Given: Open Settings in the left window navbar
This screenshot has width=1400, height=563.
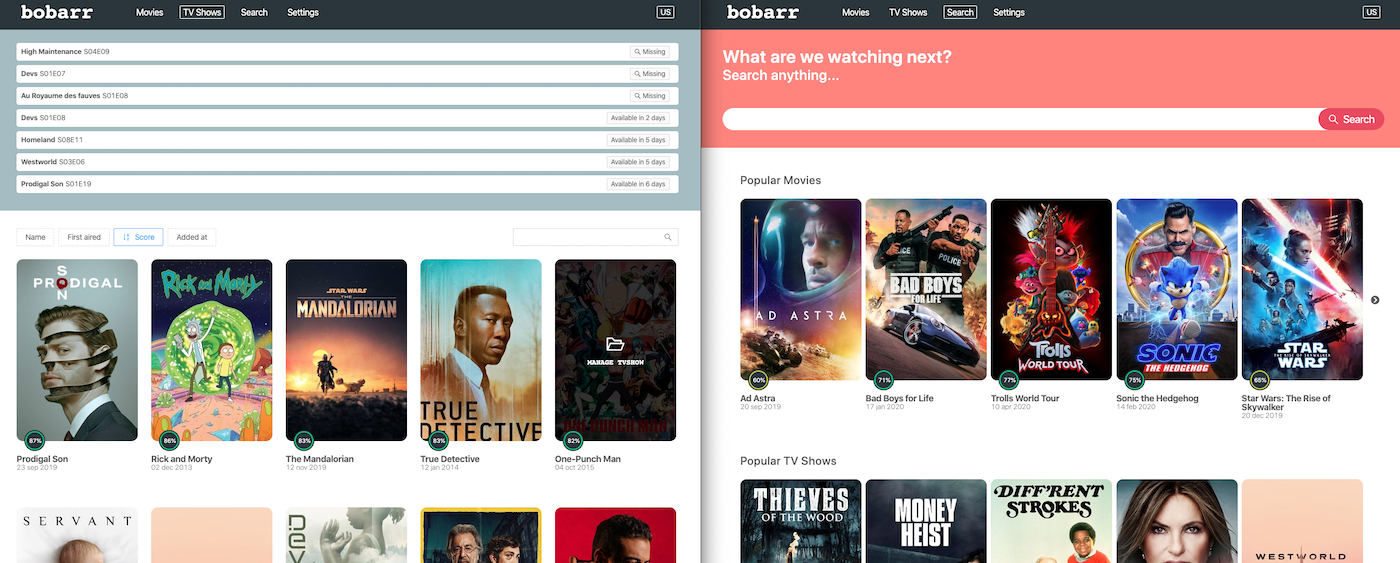Looking at the screenshot, I should (x=303, y=13).
